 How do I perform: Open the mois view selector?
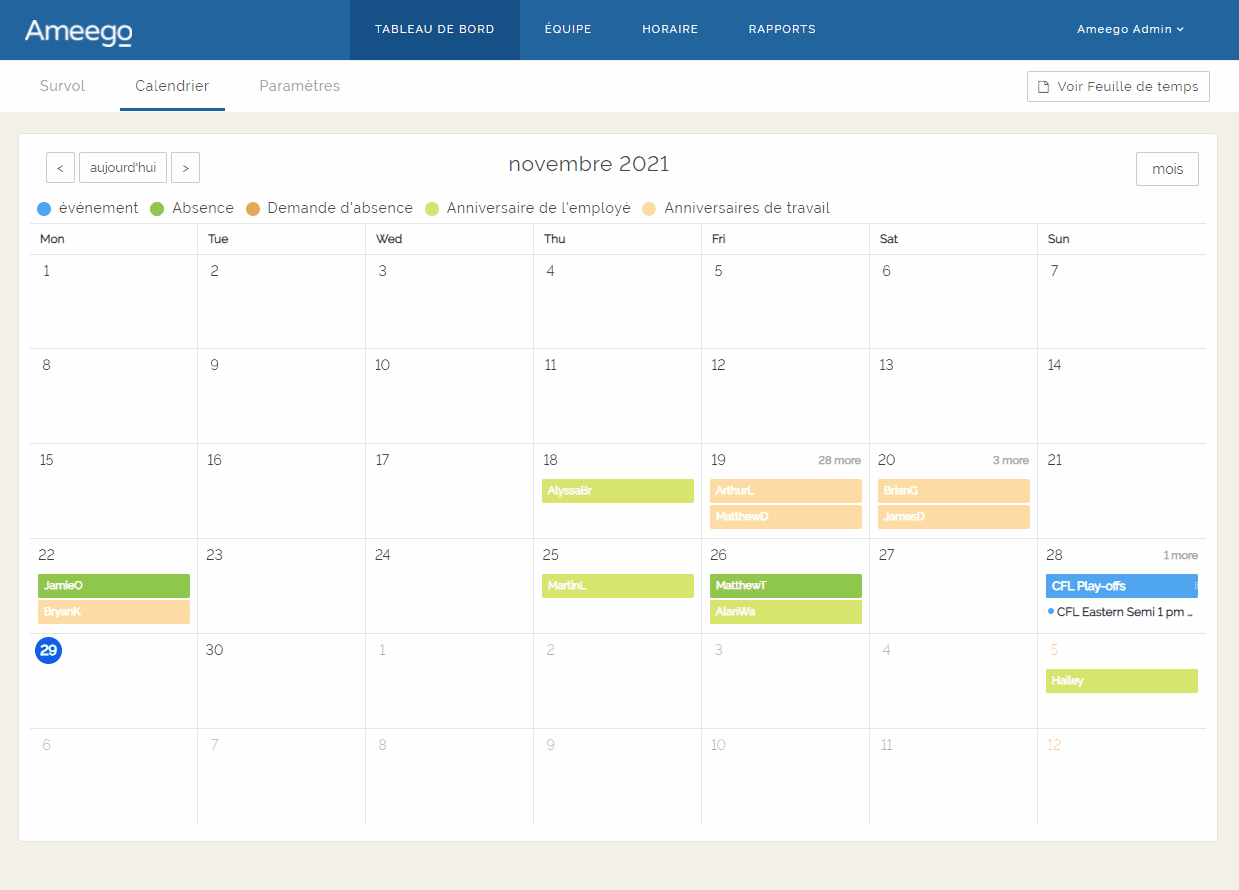point(1167,168)
